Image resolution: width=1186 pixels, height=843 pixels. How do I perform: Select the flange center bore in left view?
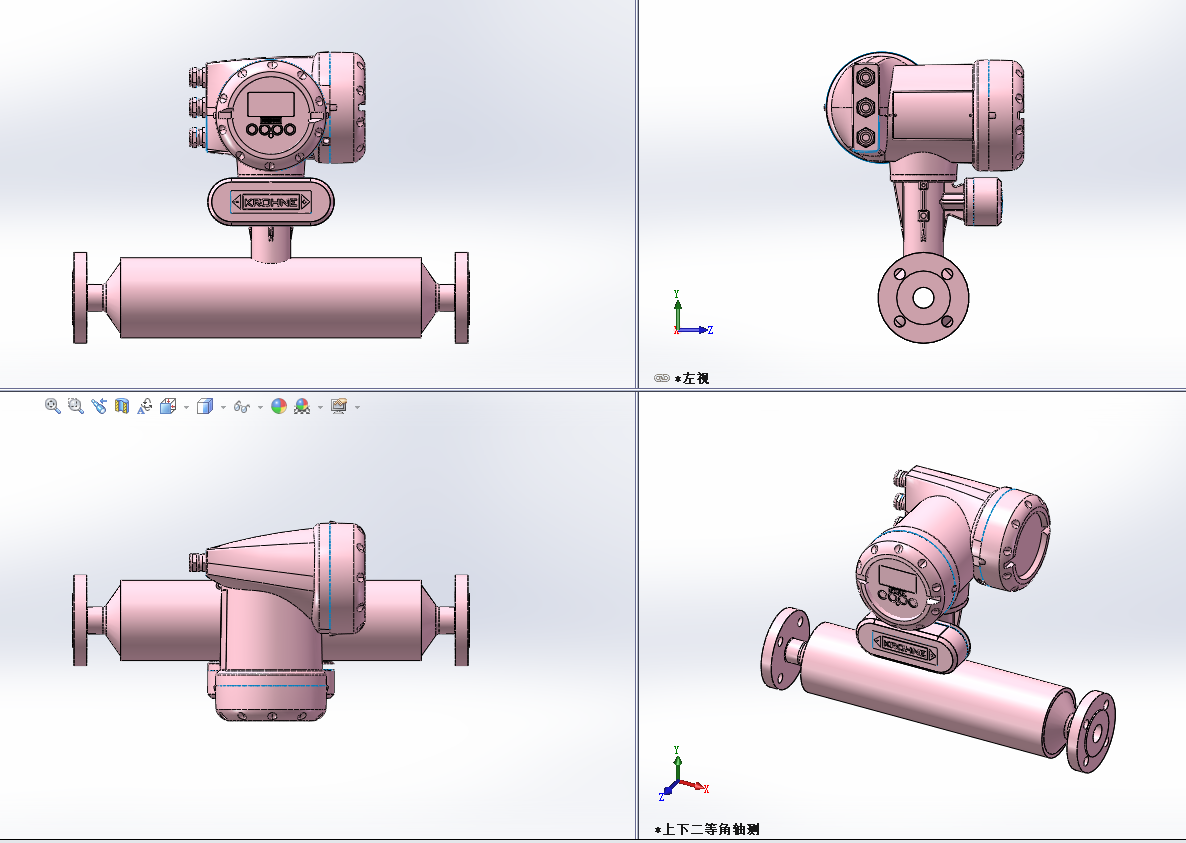point(923,298)
